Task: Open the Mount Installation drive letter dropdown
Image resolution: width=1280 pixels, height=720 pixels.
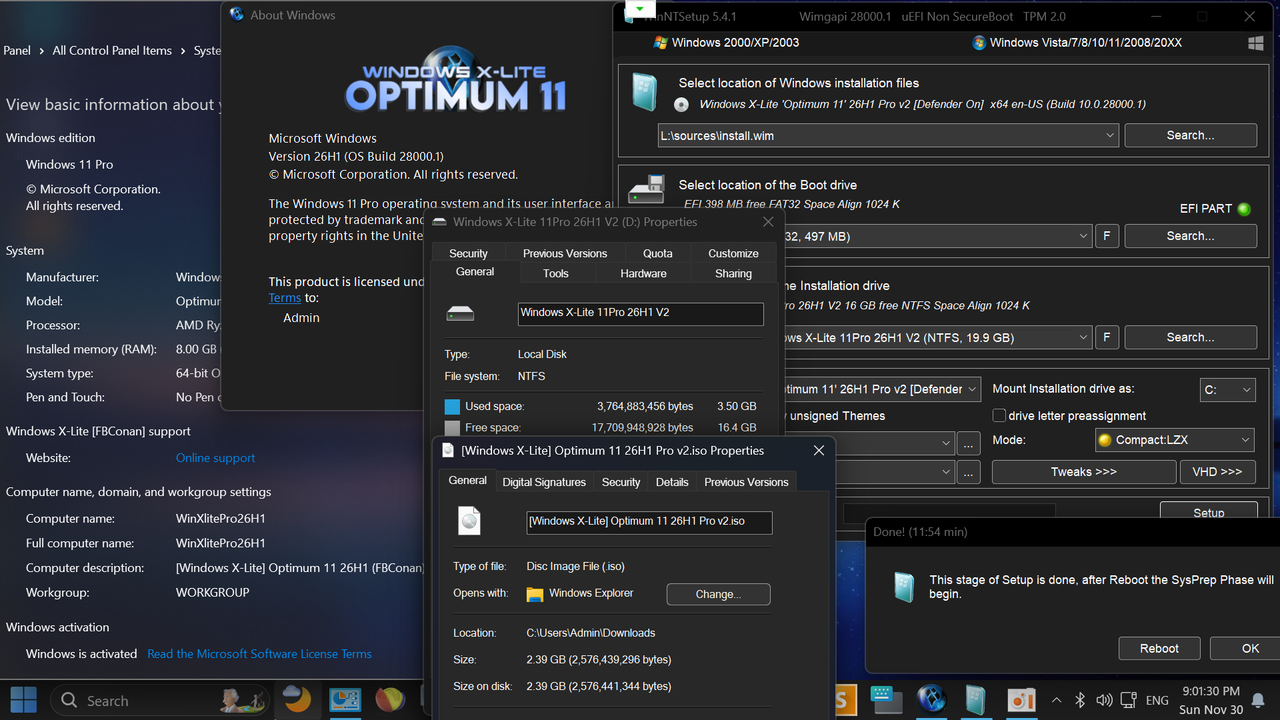Action: (x=1227, y=390)
